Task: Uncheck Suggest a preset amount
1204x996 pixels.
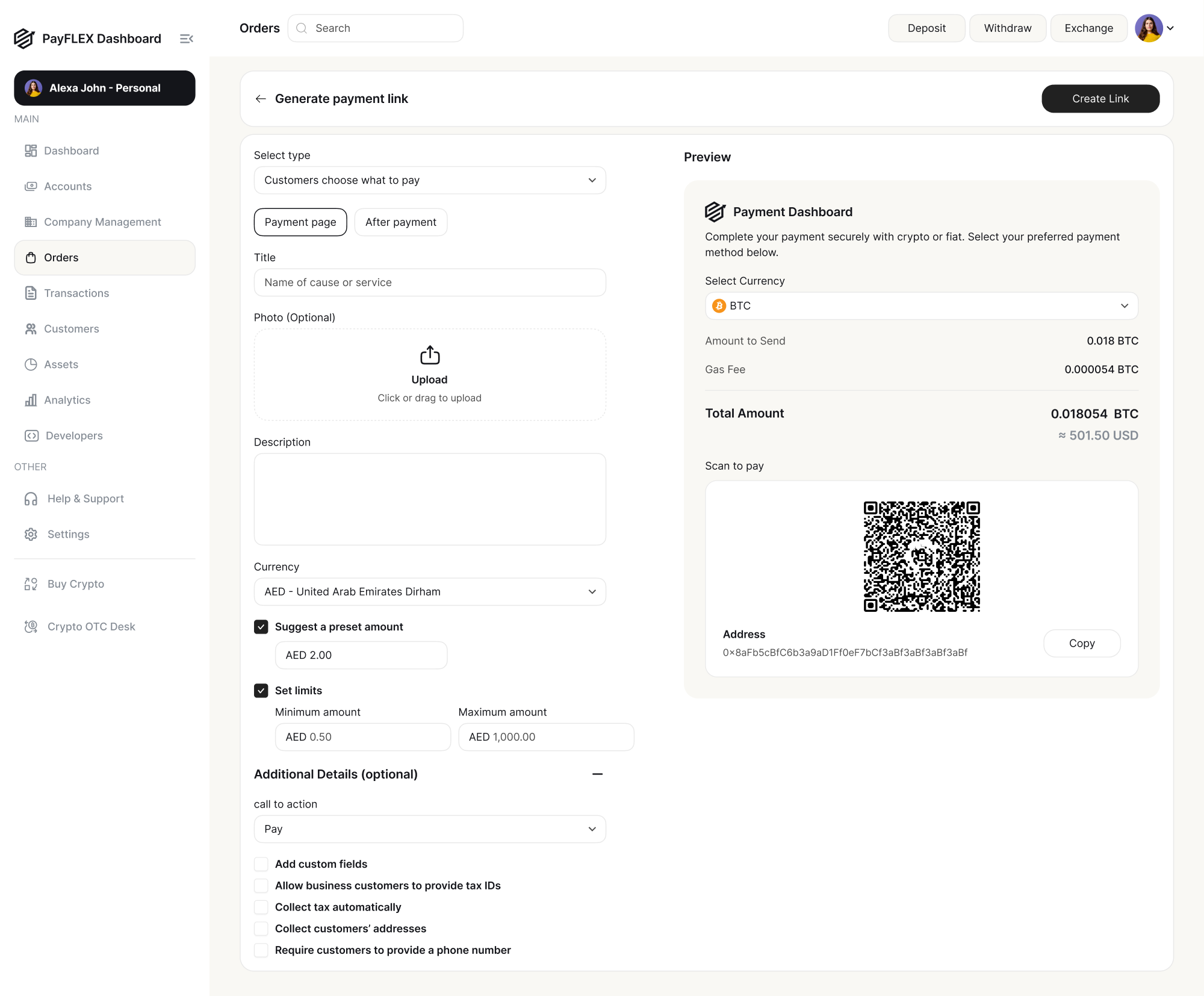Action: [261, 627]
